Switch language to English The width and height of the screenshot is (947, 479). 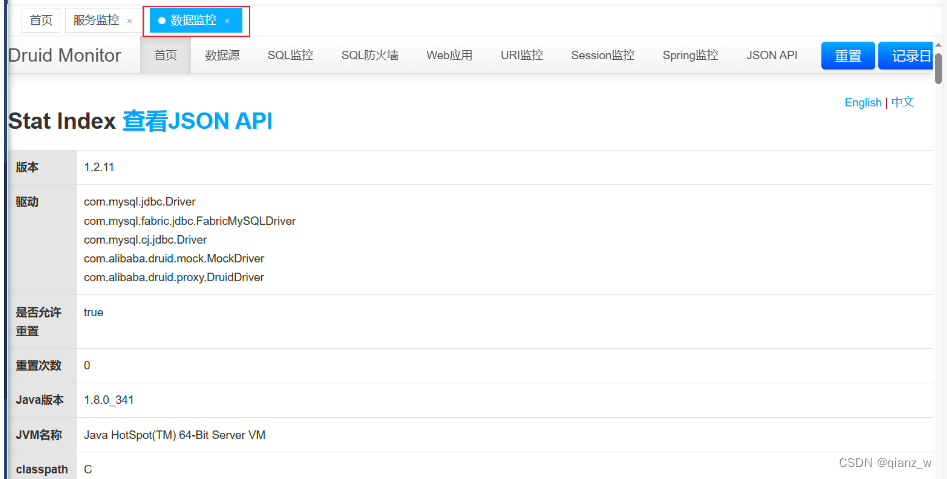tap(863, 103)
